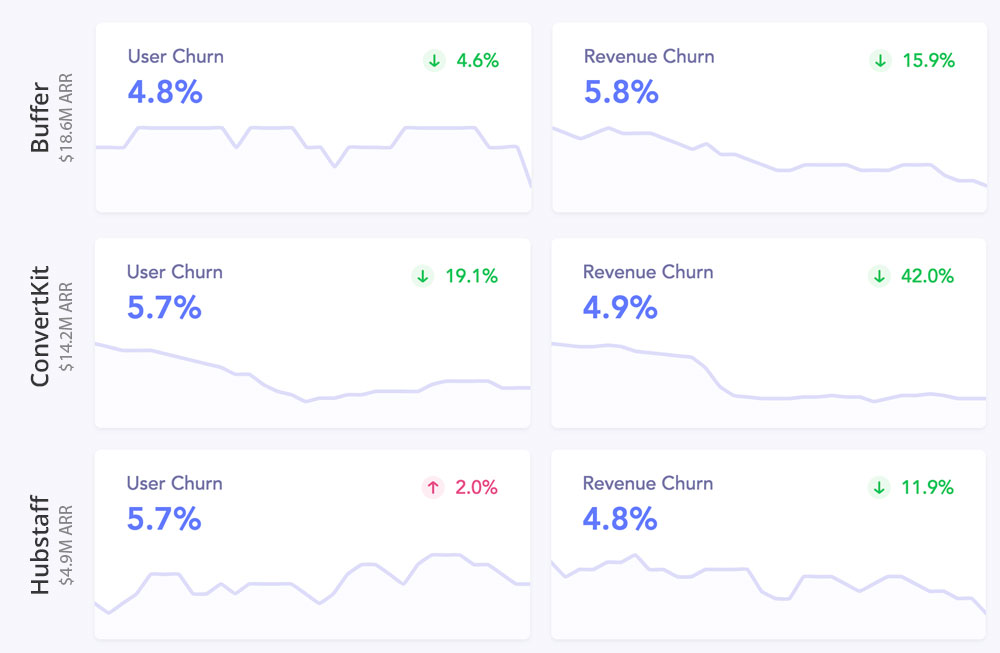Screen dimensions: 1000x653
Task: Click the green down arrow icon in Buffer User Churn
Action: tap(434, 61)
